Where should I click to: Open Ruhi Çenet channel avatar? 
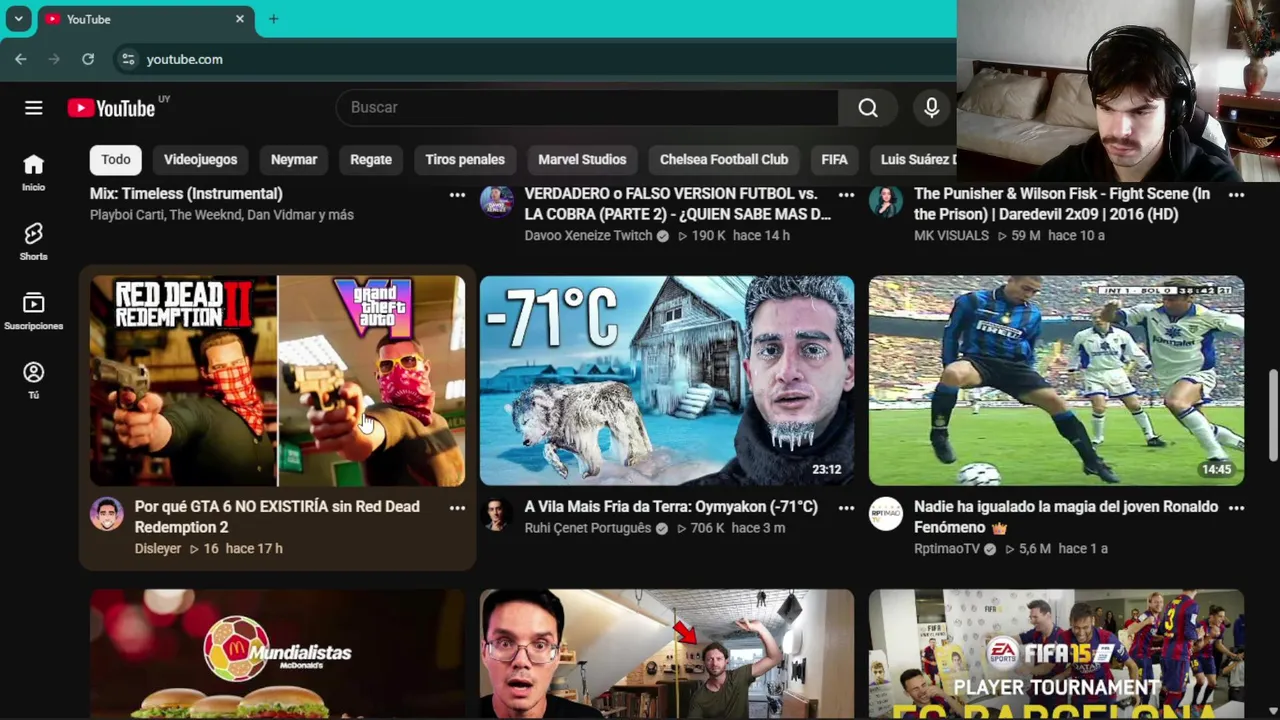tap(496, 514)
